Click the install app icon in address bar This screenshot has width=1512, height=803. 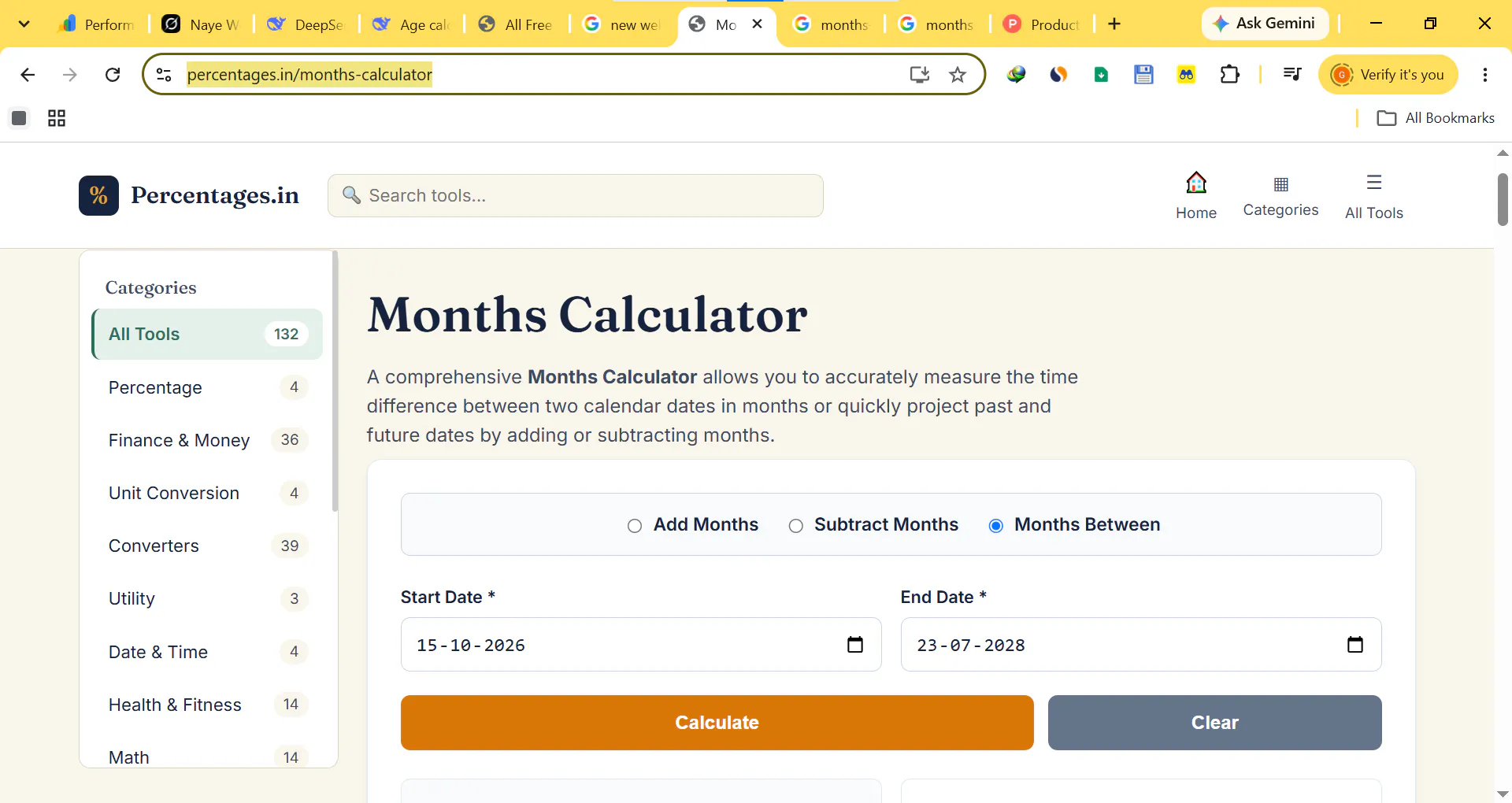click(919, 75)
